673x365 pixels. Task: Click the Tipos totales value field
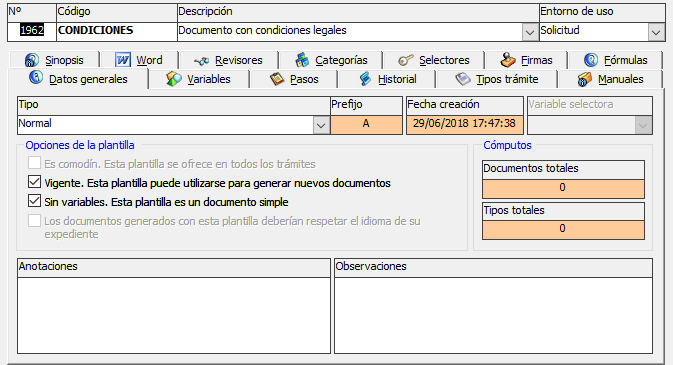(563, 230)
